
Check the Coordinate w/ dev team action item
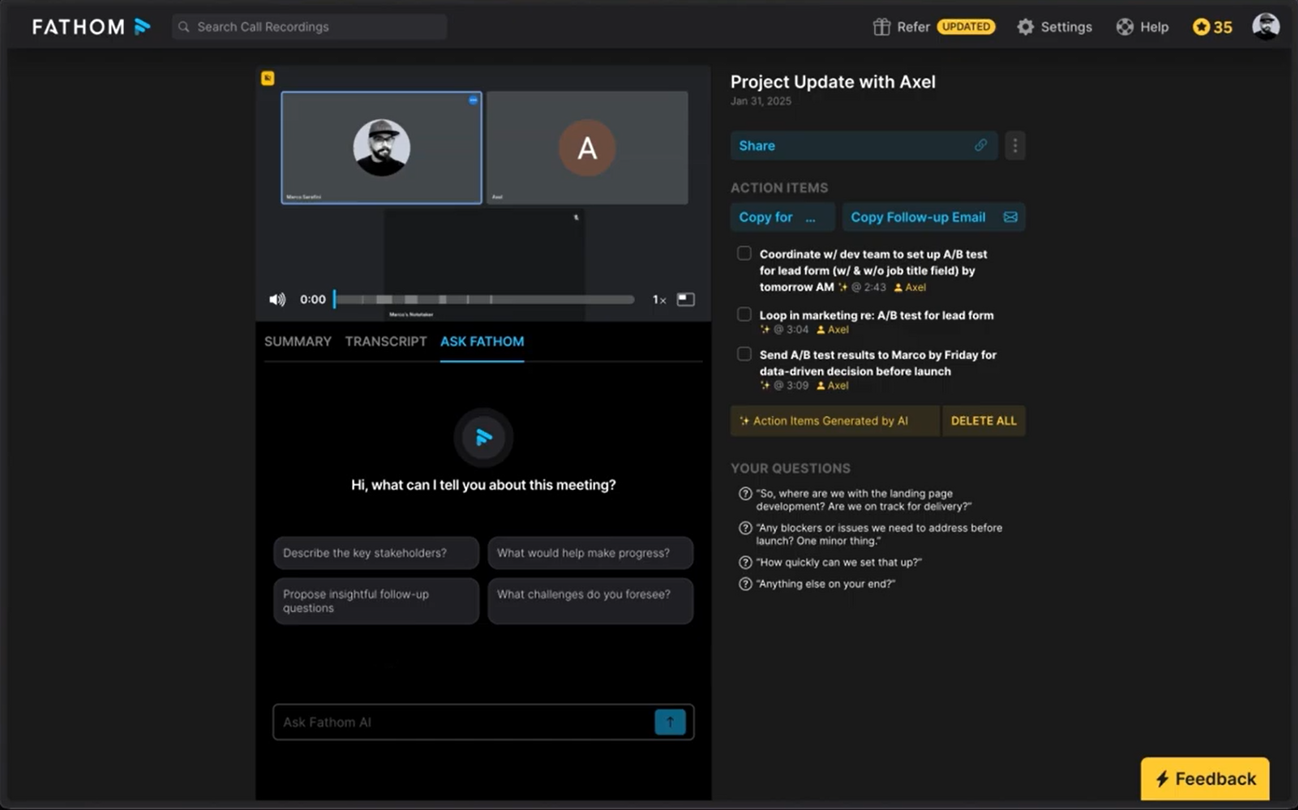pyautogui.click(x=744, y=254)
